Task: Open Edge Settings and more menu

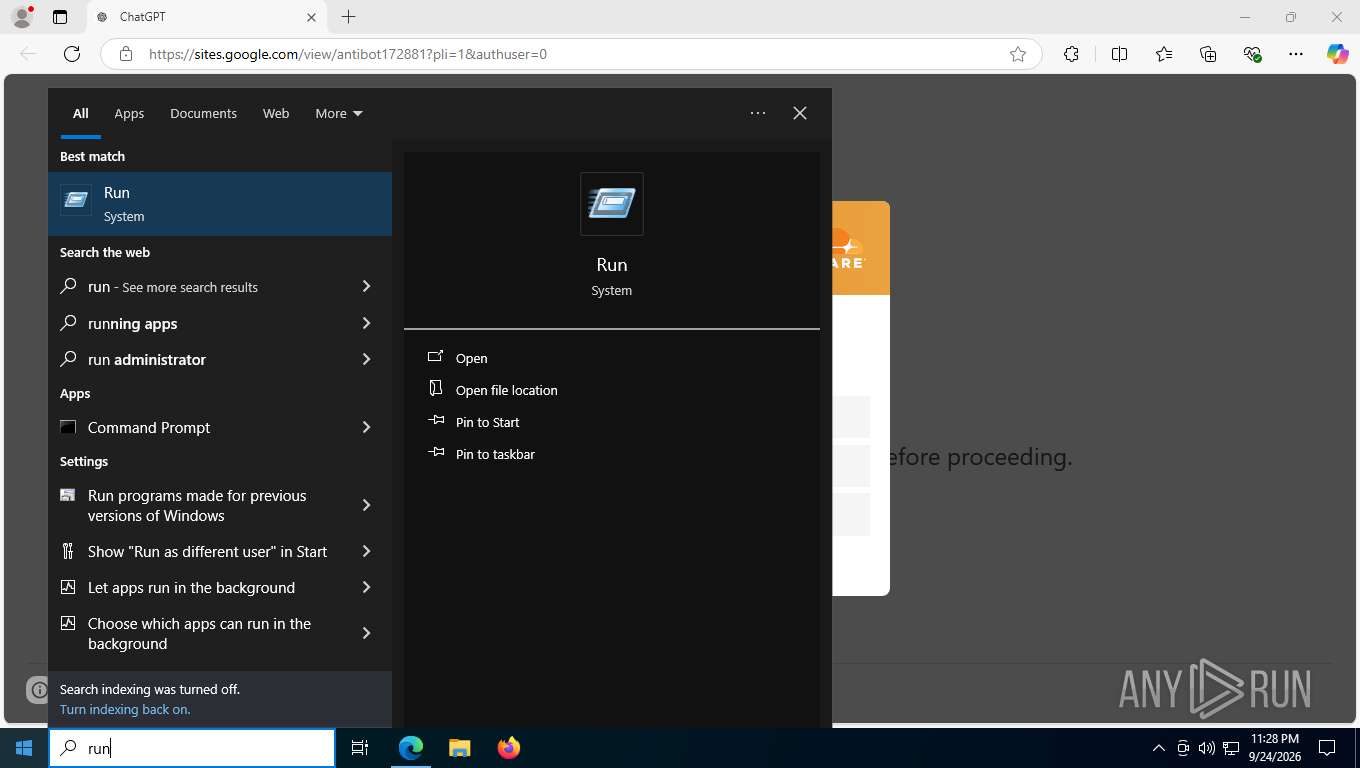Action: tap(1296, 54)
